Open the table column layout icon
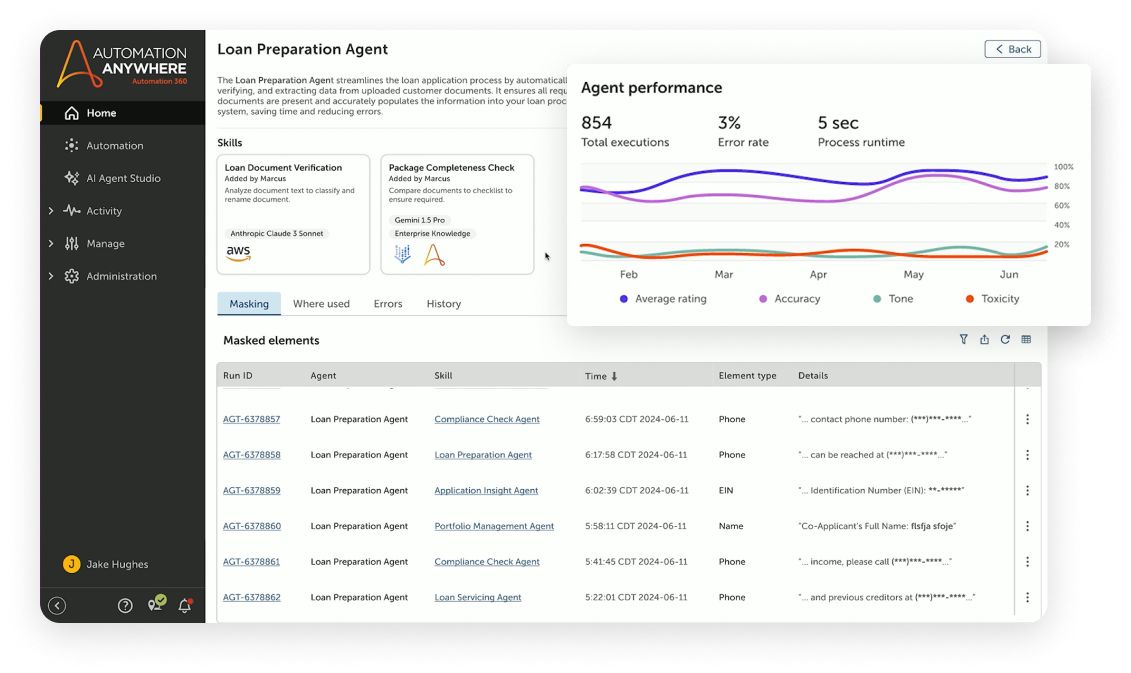 coord(1026,340)
